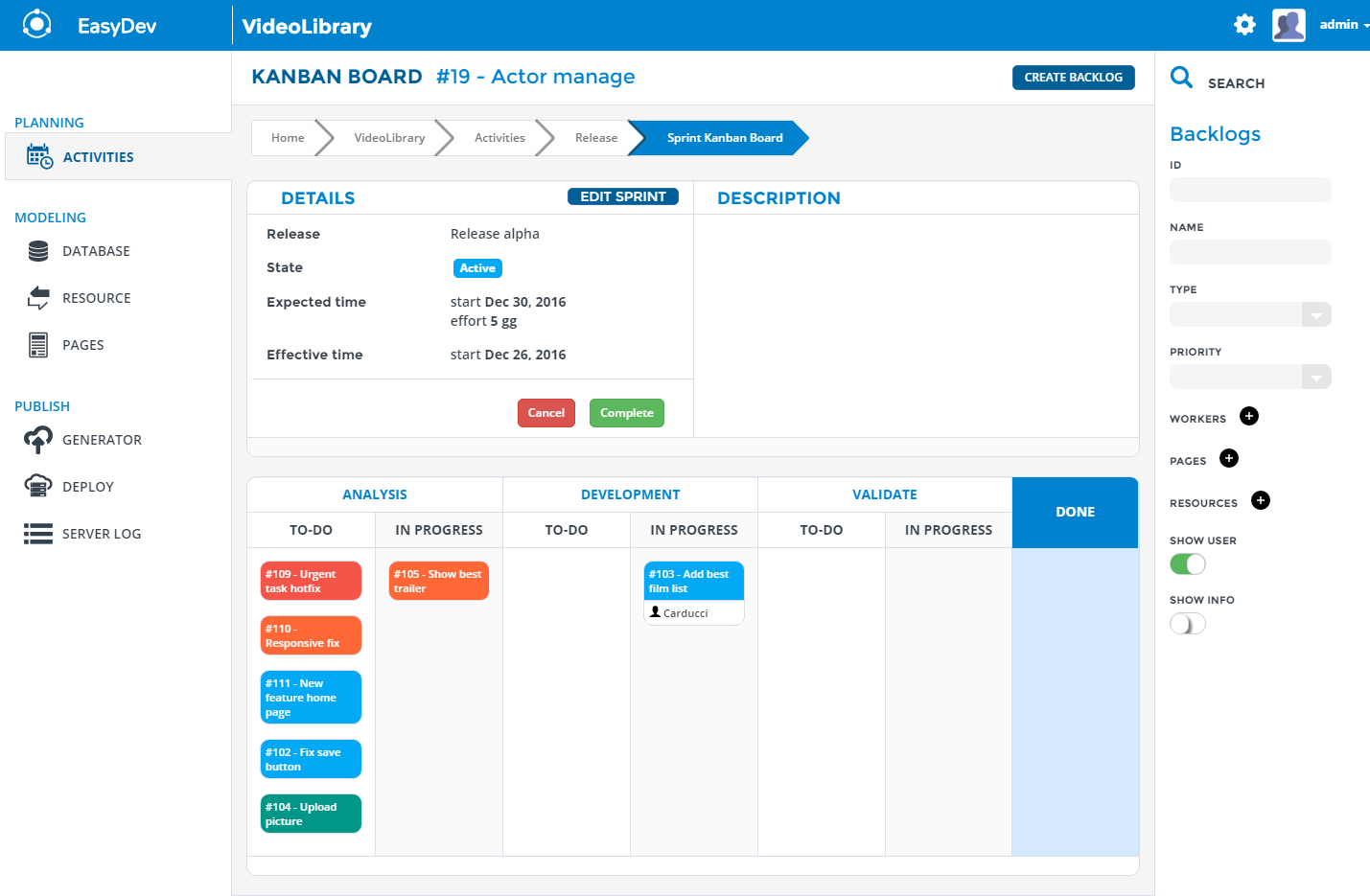Turn off the Show User switch

[x=1188, y=564]
